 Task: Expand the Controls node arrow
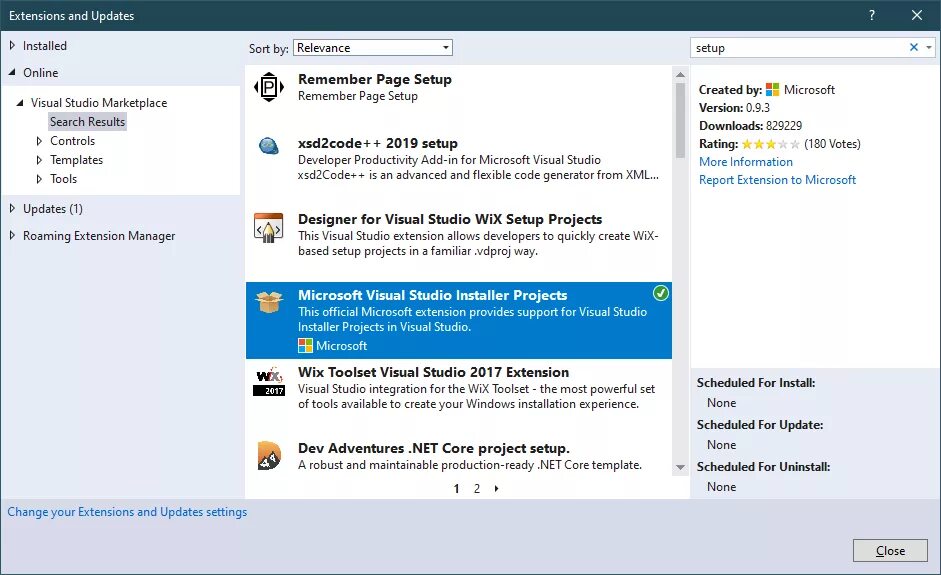39,141
